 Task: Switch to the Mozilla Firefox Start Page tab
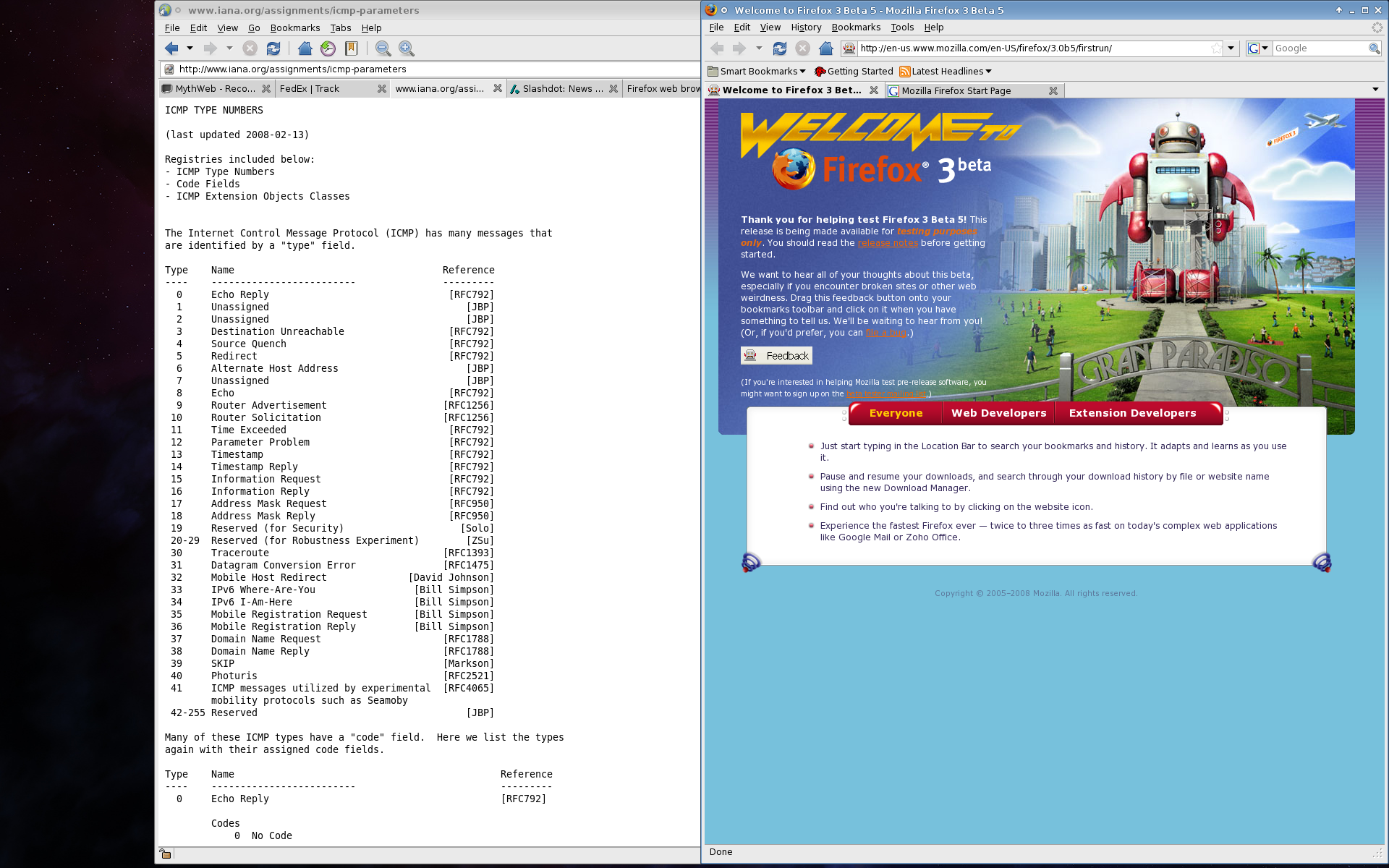966,91
